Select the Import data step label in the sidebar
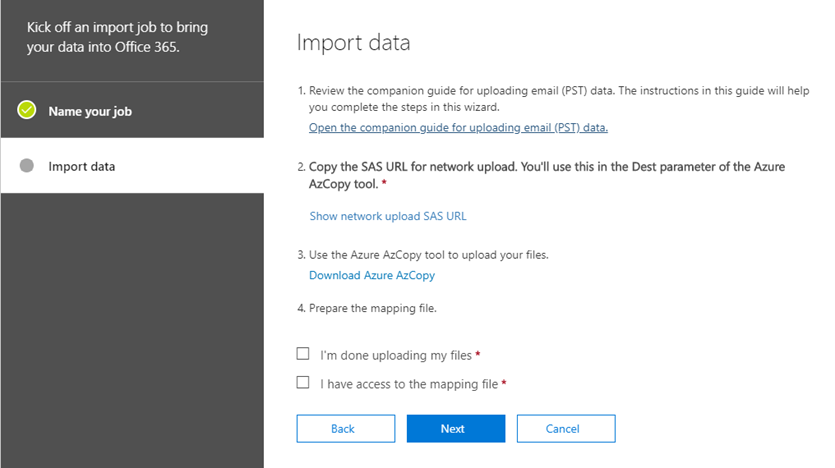835x468 pixels. tap(81, 167)
